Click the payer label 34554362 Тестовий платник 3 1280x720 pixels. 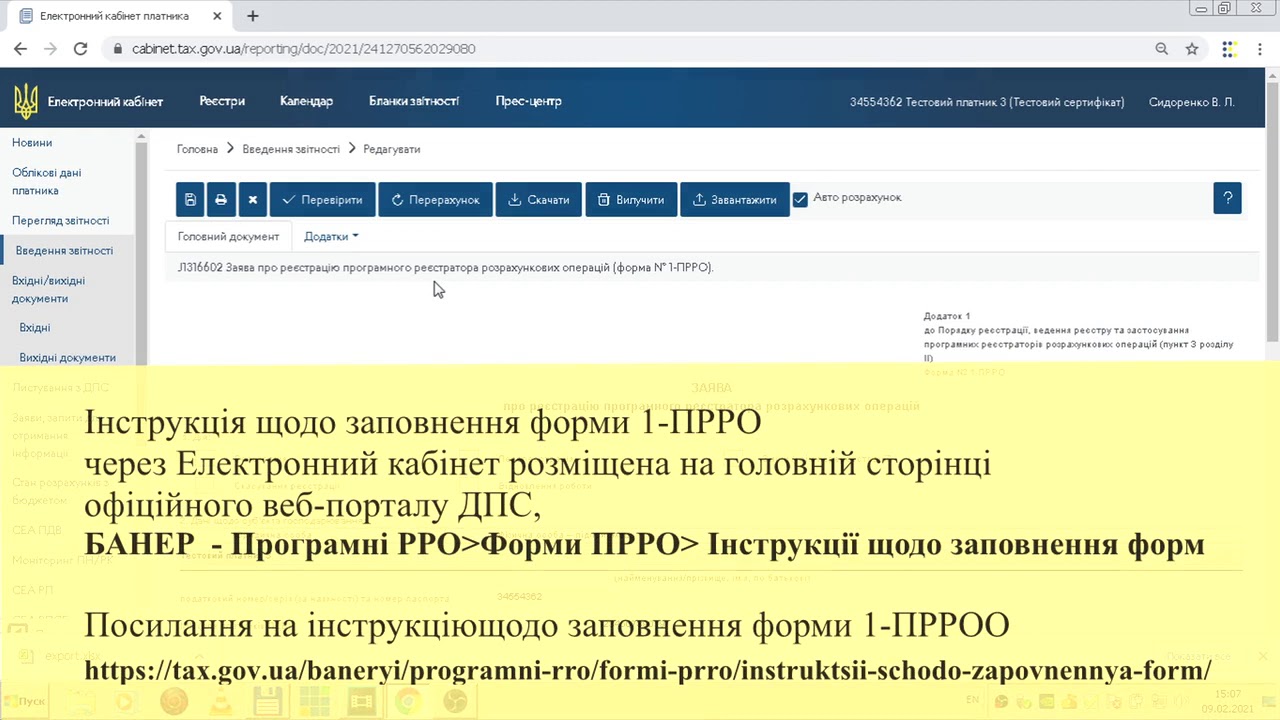tap(987, 102)
